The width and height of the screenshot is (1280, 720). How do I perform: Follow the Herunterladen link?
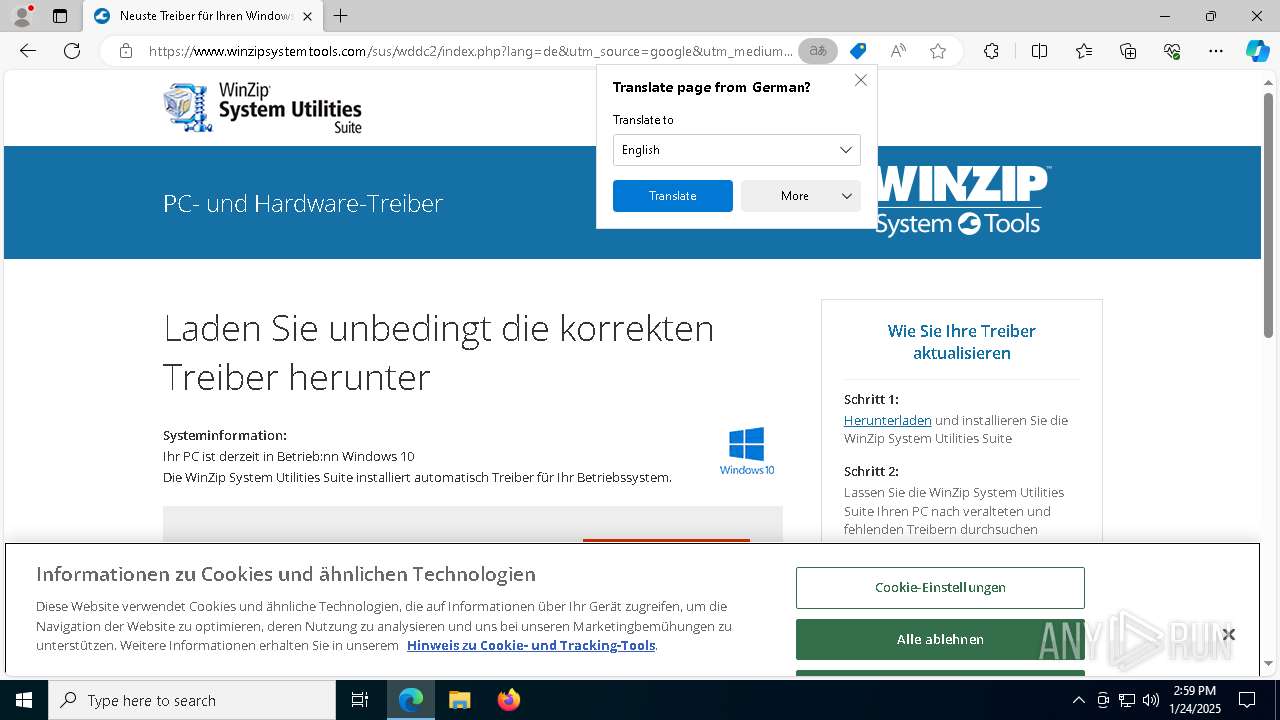887,421
